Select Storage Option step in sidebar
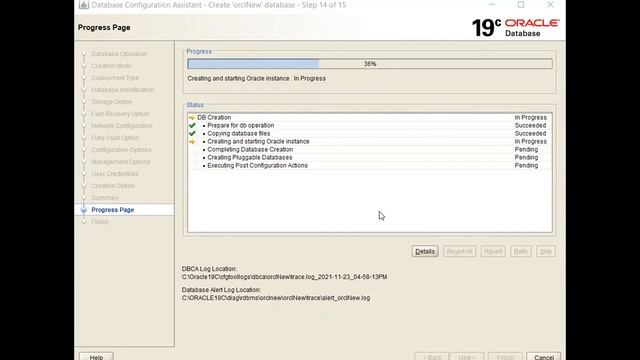This screenshot has height=360, width=640. coord(111,102)
